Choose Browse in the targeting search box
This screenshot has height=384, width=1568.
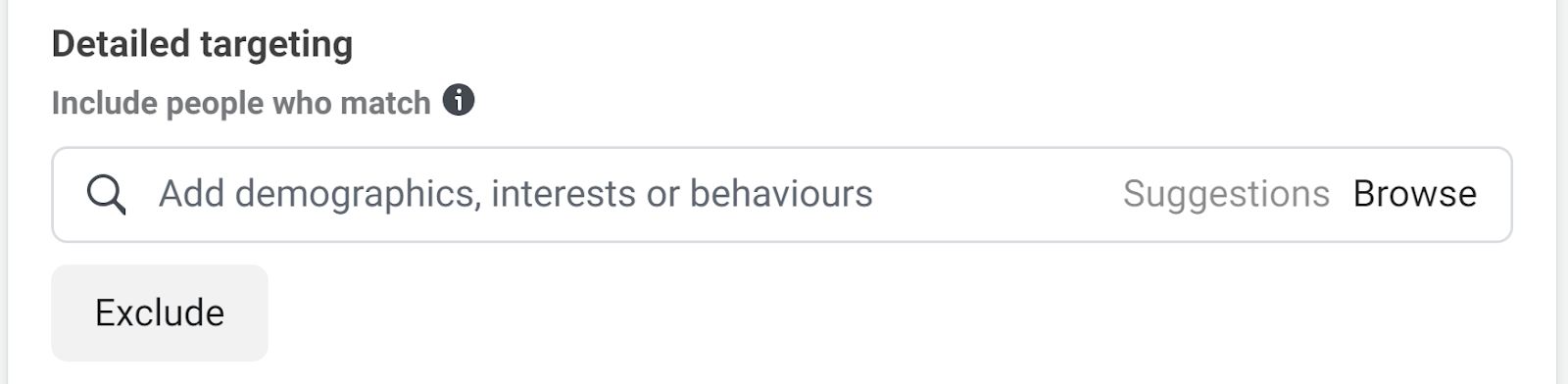click(1414, 194)
